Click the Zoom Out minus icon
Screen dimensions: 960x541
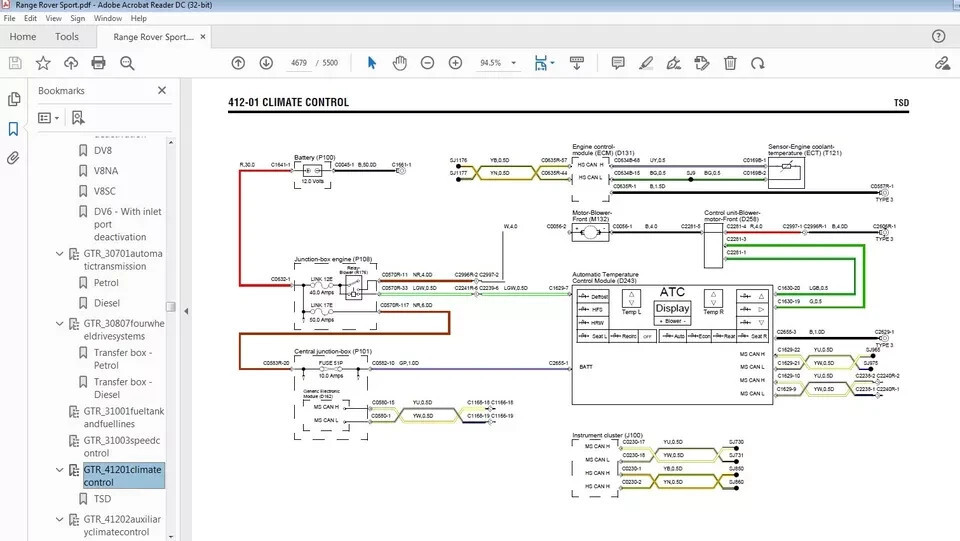427,63
